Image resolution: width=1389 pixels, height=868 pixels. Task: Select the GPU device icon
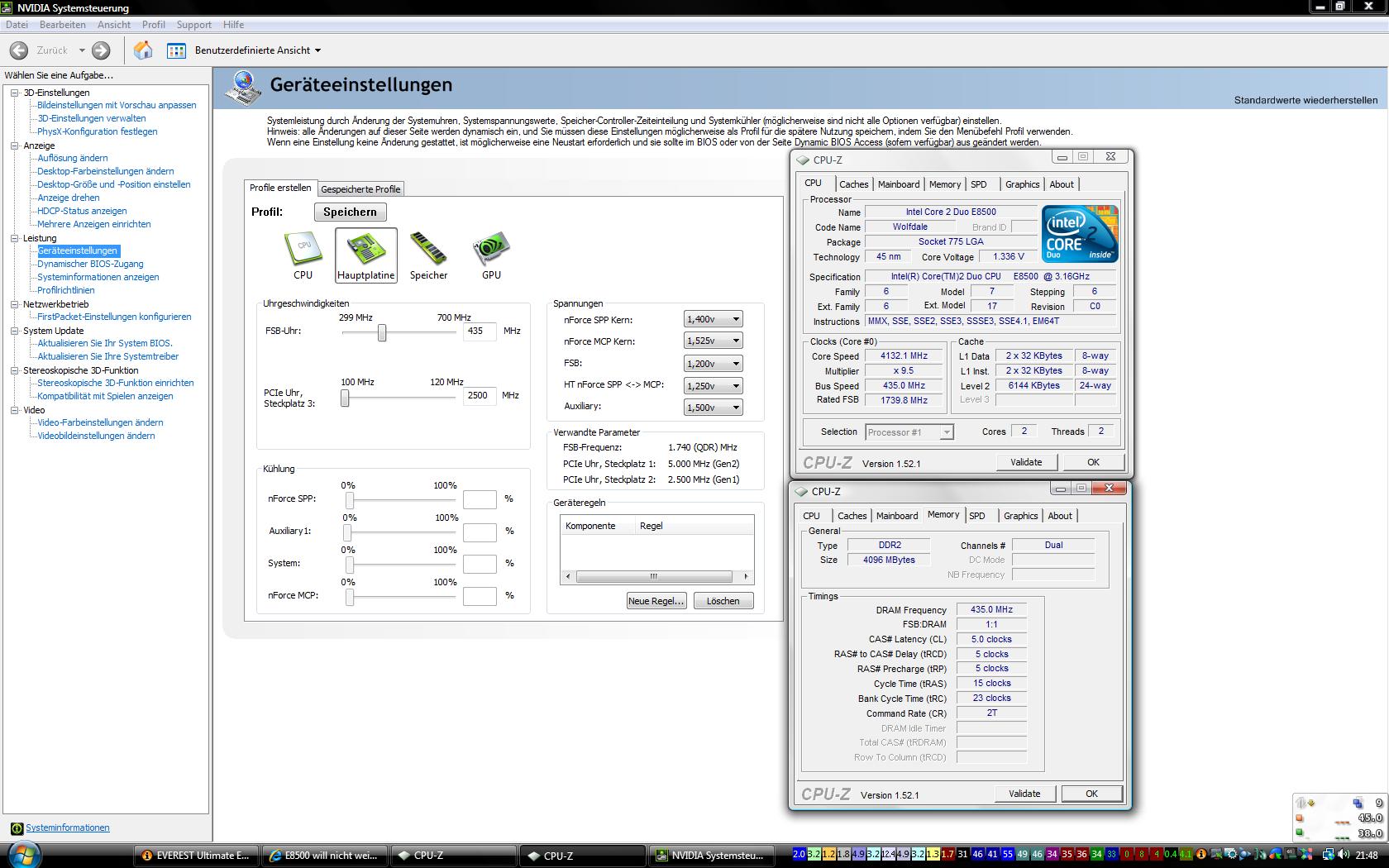tap(491, 255)
